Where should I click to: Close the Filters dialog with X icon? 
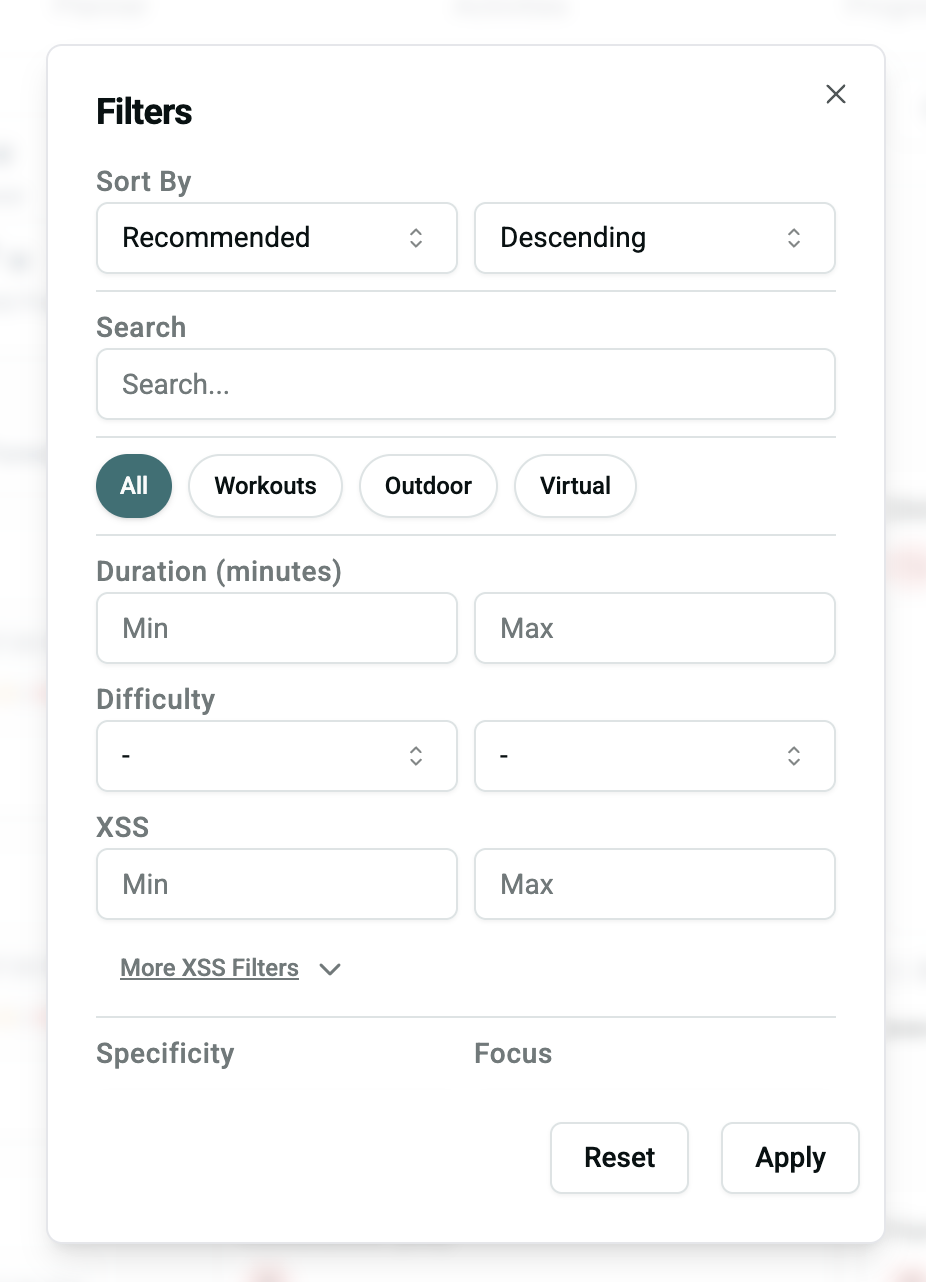(x=836, y=94)
